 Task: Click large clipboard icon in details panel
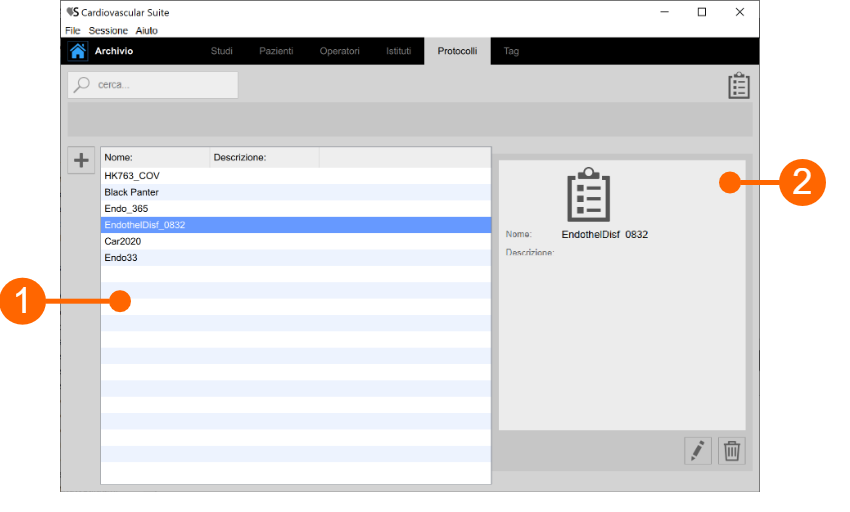click(588, 194)
